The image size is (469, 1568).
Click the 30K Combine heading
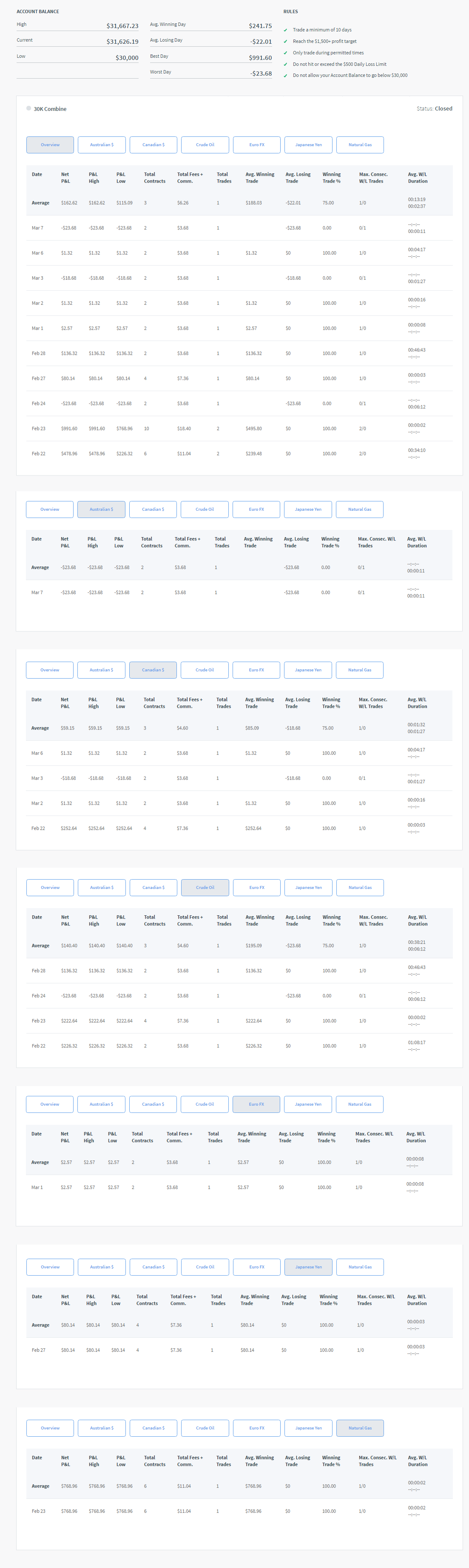[x=50, y=109]
